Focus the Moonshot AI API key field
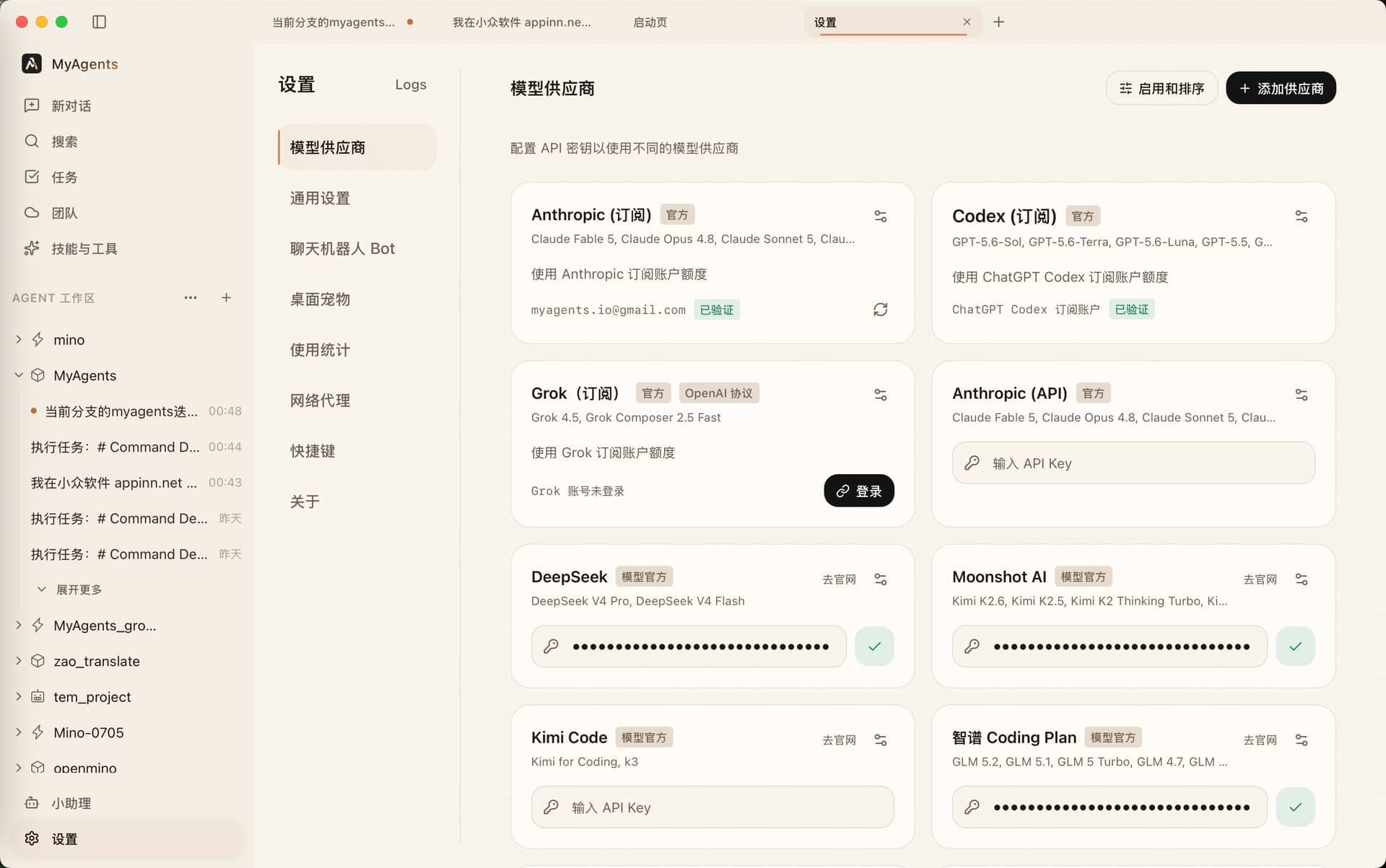Viewport: 1386px width, 868px height. (1110, 646)
